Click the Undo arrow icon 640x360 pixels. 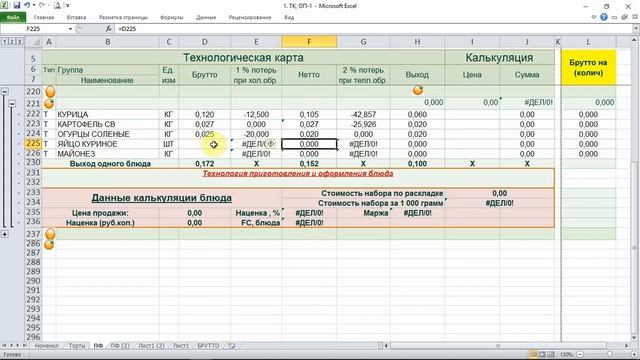pos(27,6)
